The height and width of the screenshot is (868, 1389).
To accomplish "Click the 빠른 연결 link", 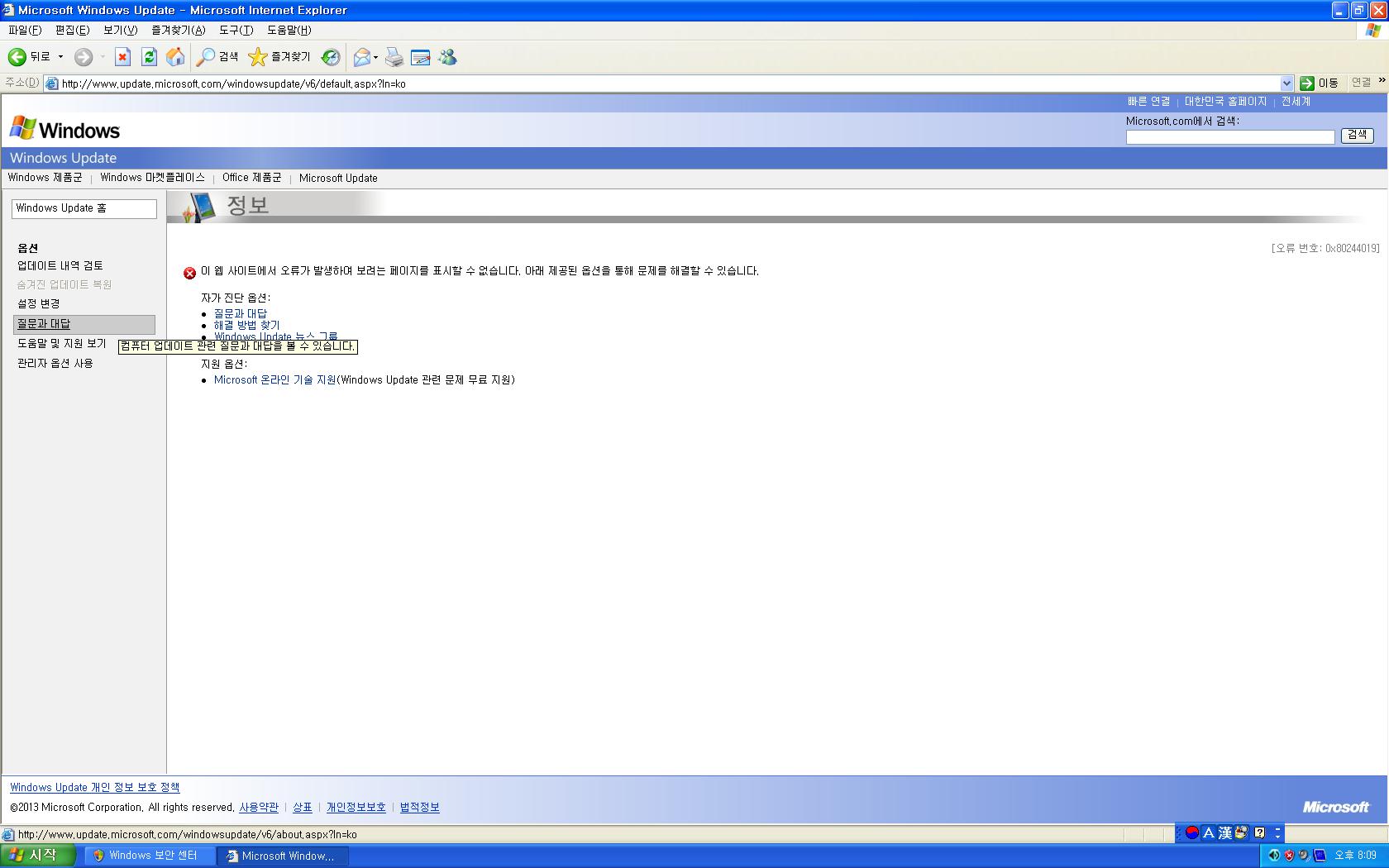I will pos(1148,102).
